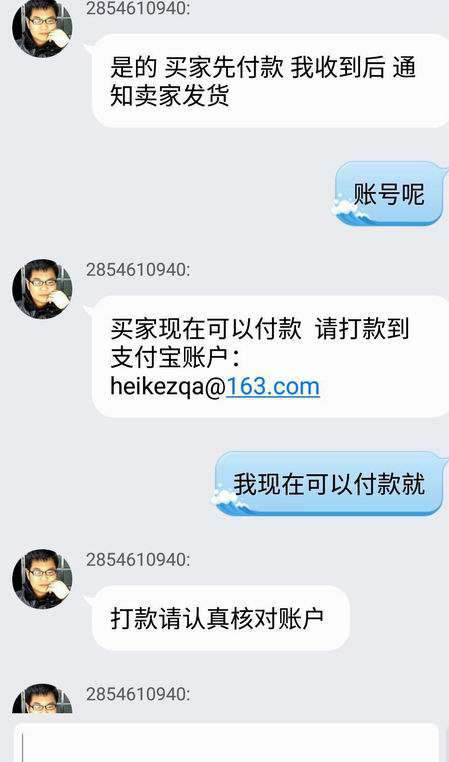The width and height of the screenshot is (449, 762).
Task: Open the avatar next to the 支付宝账户 message
Action: 42,289
